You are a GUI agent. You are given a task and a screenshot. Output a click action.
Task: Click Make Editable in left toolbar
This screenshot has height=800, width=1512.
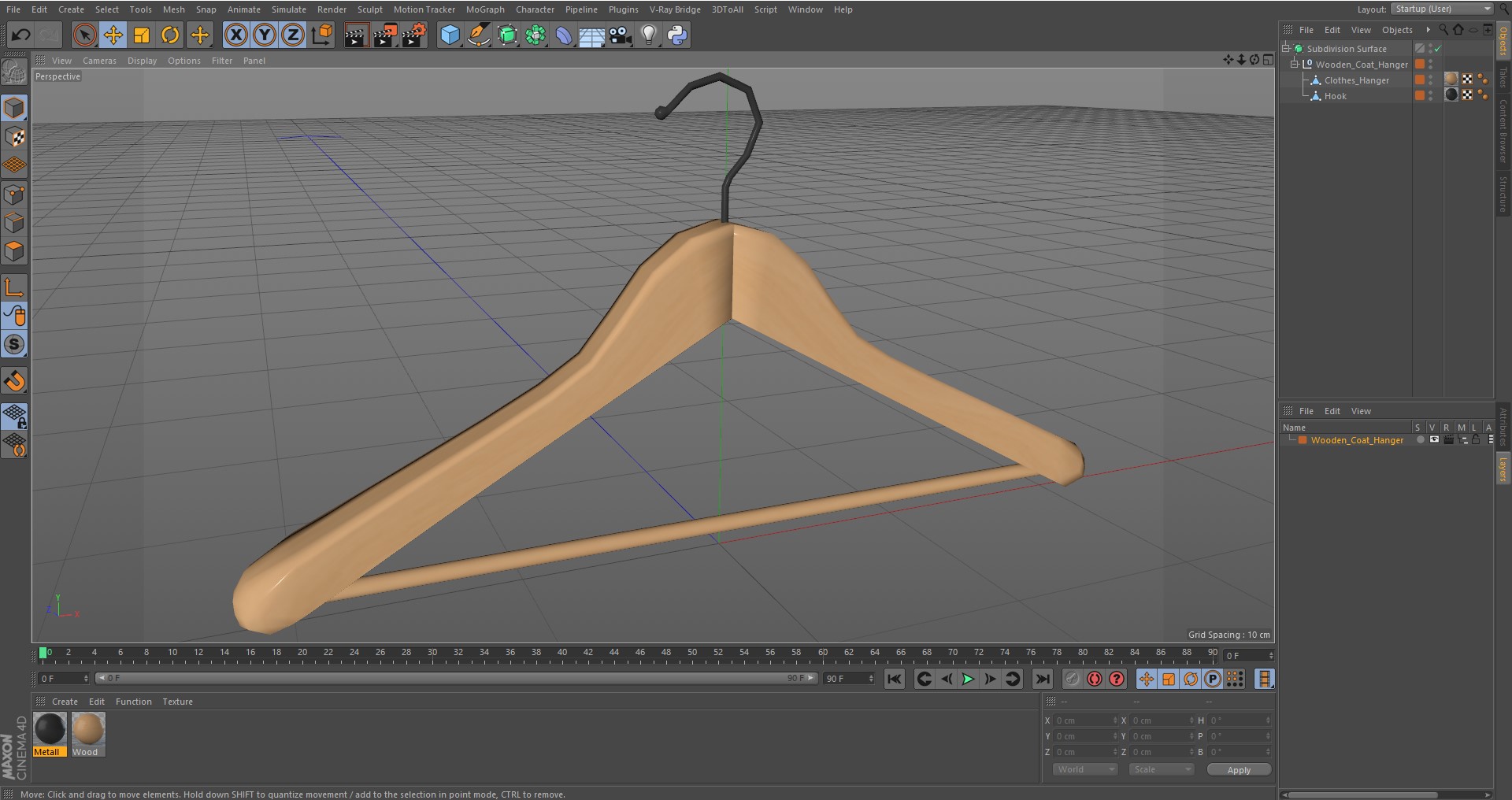point(14,72)
